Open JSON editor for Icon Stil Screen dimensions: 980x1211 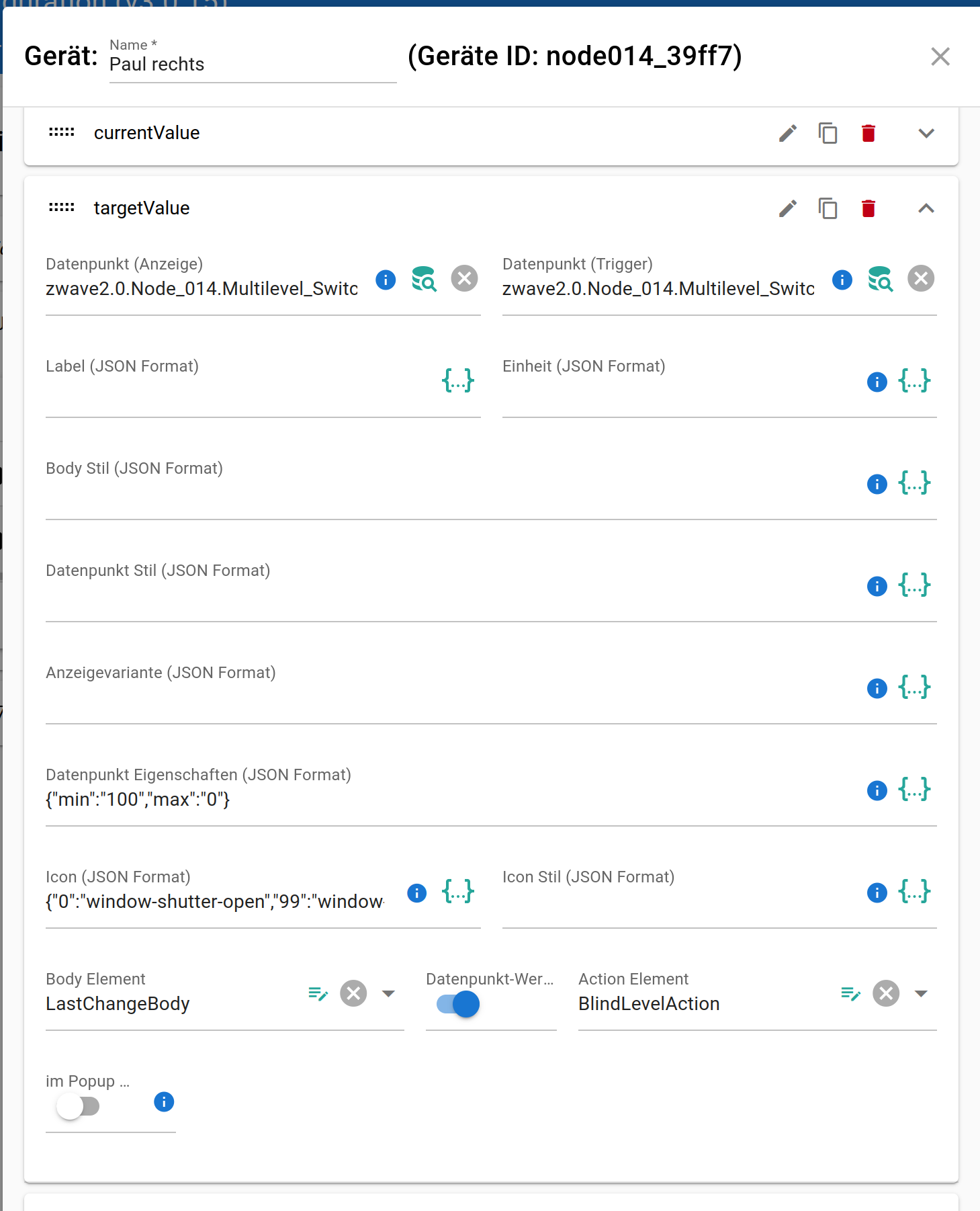click(x=914, y=891)
